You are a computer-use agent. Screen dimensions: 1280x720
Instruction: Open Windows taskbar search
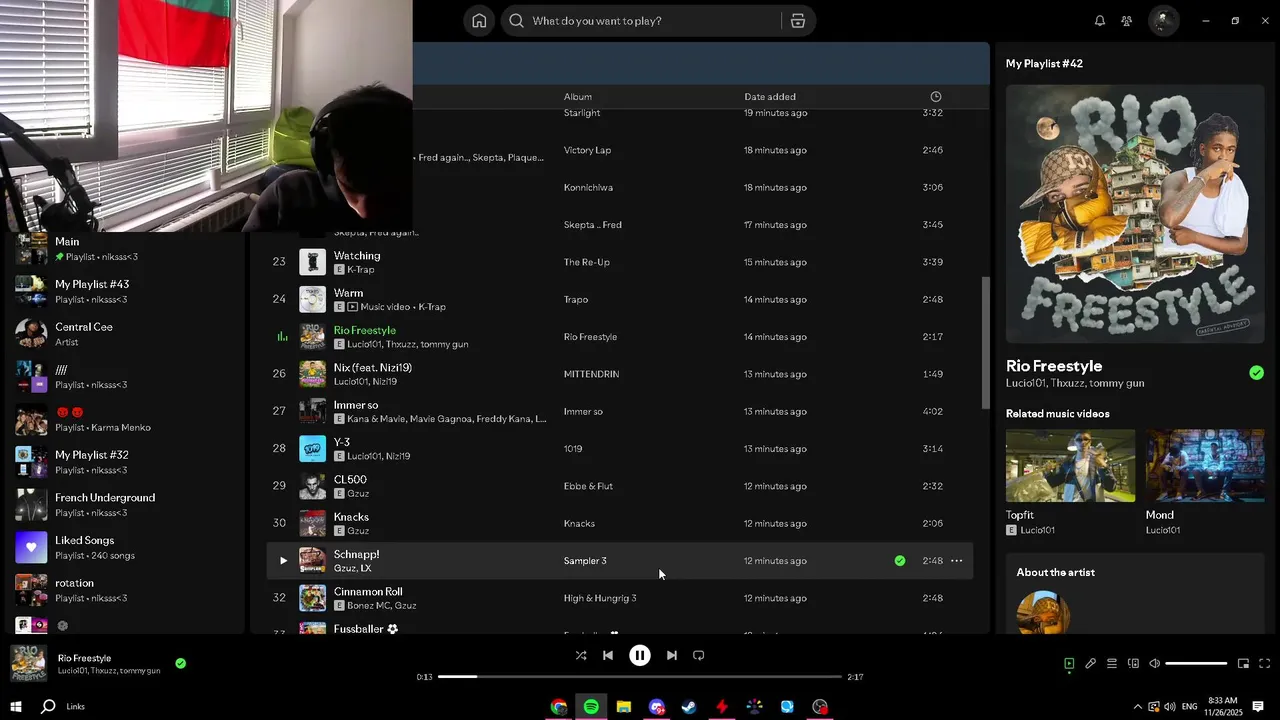(x=48, y=707)
